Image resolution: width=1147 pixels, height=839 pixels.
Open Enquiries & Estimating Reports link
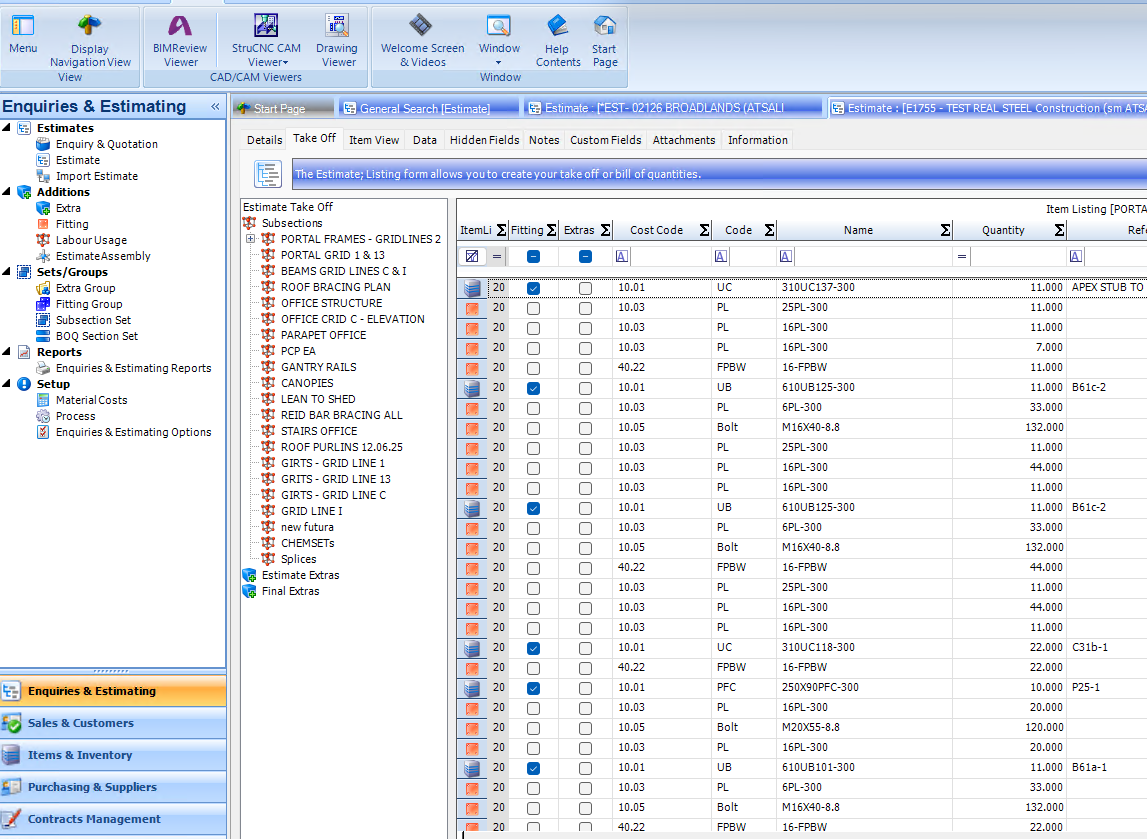pyautogui.click(x=133, y=368)
